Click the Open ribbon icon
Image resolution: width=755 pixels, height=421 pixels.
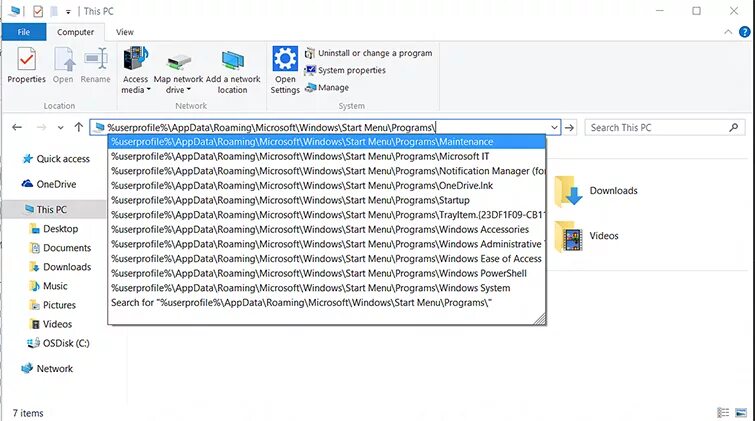pyautogui.click(x=63, y=66)
